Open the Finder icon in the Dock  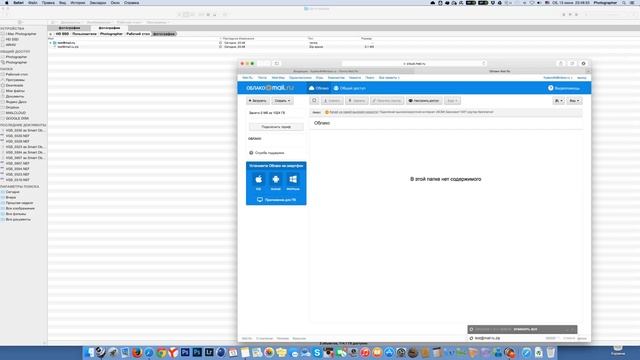[x=89, y=352]
